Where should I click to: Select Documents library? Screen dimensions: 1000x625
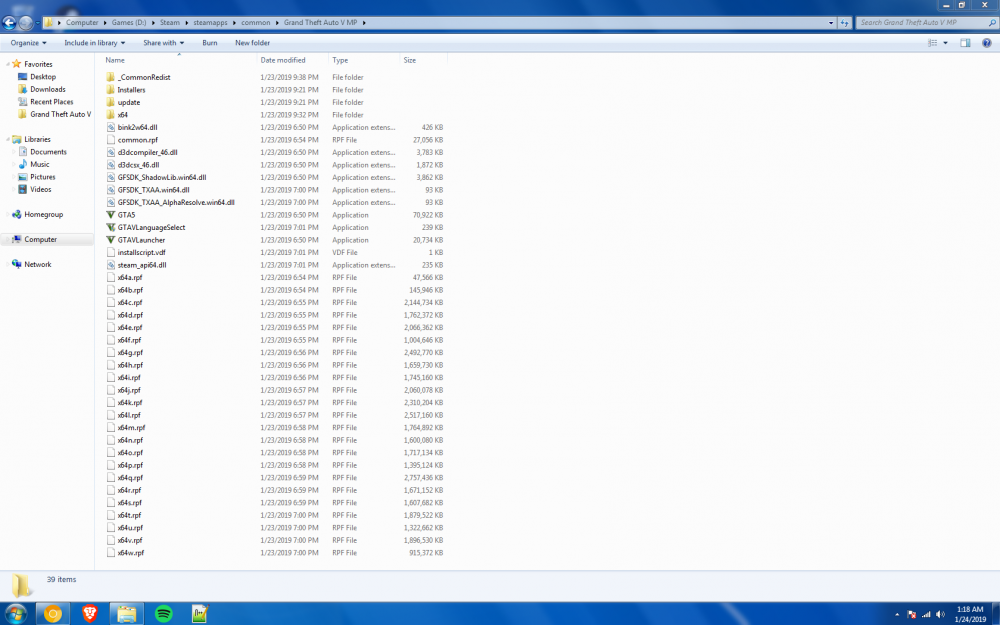click(x=48, y=152)
